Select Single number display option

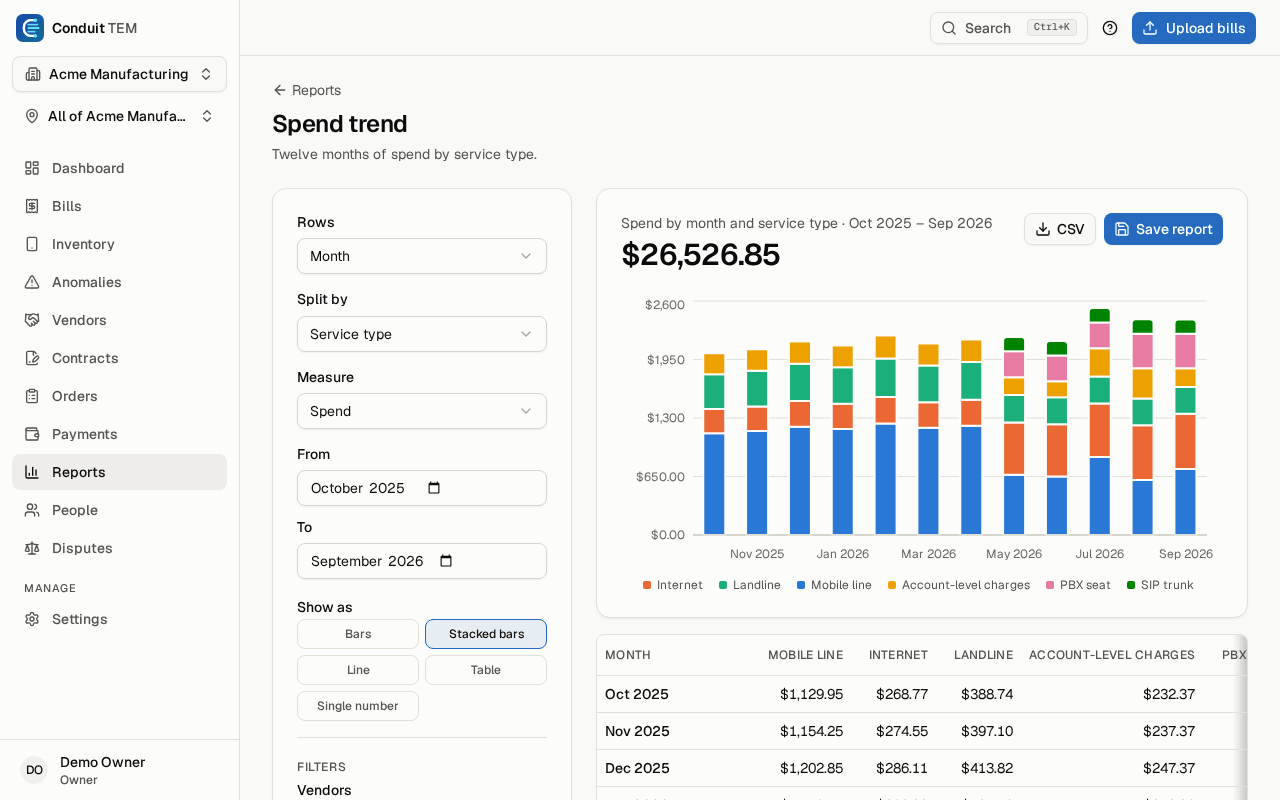pyautogui.click(x=358, y=706)
